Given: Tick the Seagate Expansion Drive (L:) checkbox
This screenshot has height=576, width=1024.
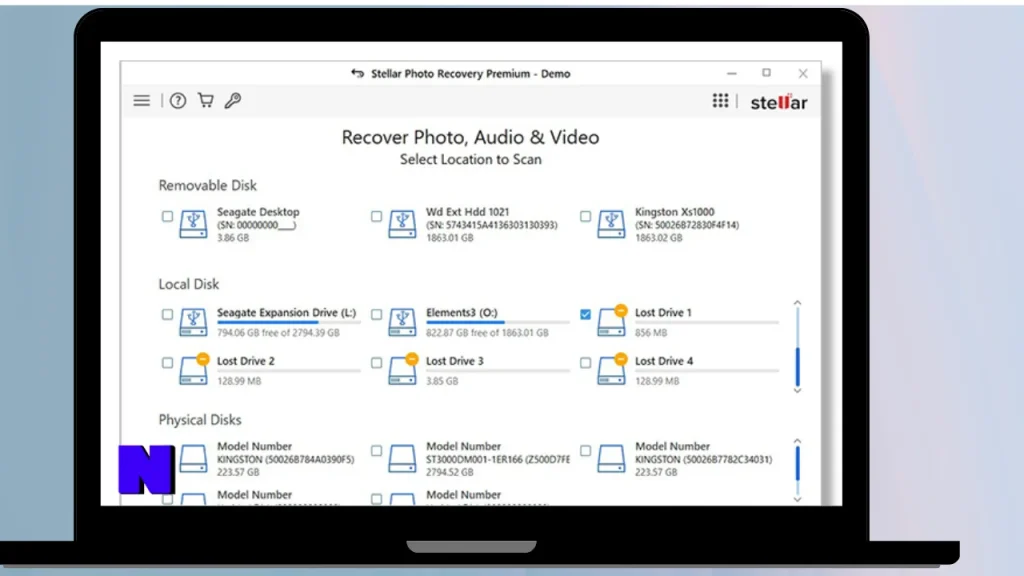Looking at the screenshot, I should pos(167,314).
